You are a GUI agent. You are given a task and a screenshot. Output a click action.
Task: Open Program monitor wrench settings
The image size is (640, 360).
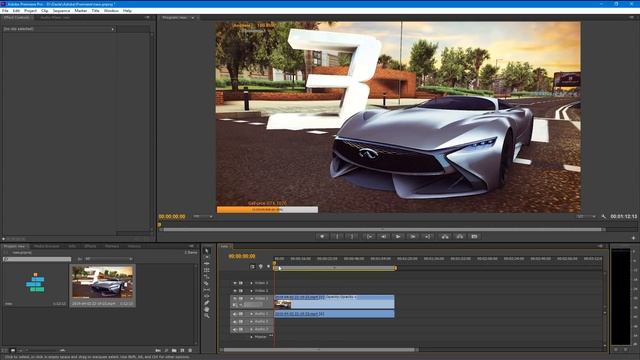click(604, 216)
